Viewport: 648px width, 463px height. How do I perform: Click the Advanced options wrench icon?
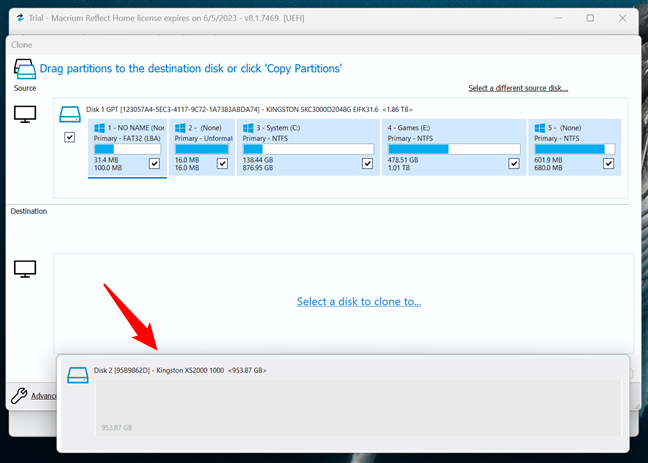pyautogui.click(x=19, y=396)
